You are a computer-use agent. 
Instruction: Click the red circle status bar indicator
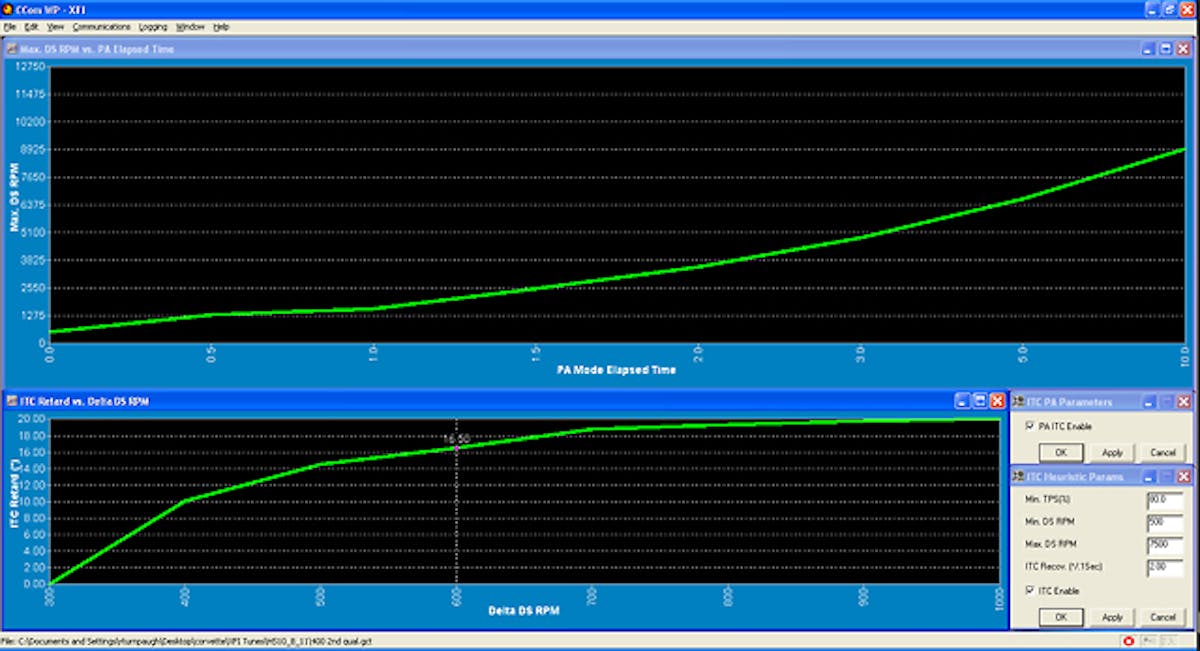click(1128, 641)
